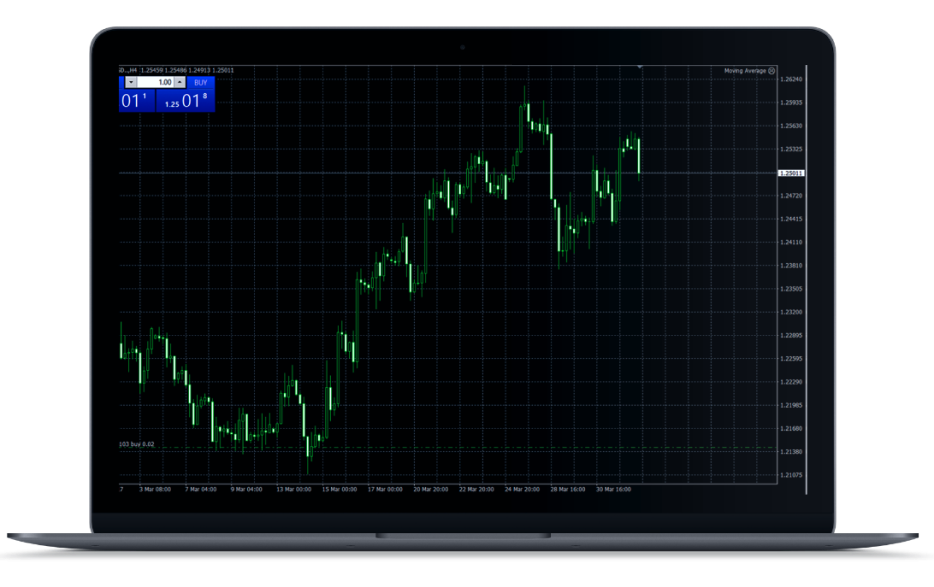Click the 30 Mar 16:00 time label
Image resolution: width=934 pixels, height=587 pixels.
pos(611,490)
